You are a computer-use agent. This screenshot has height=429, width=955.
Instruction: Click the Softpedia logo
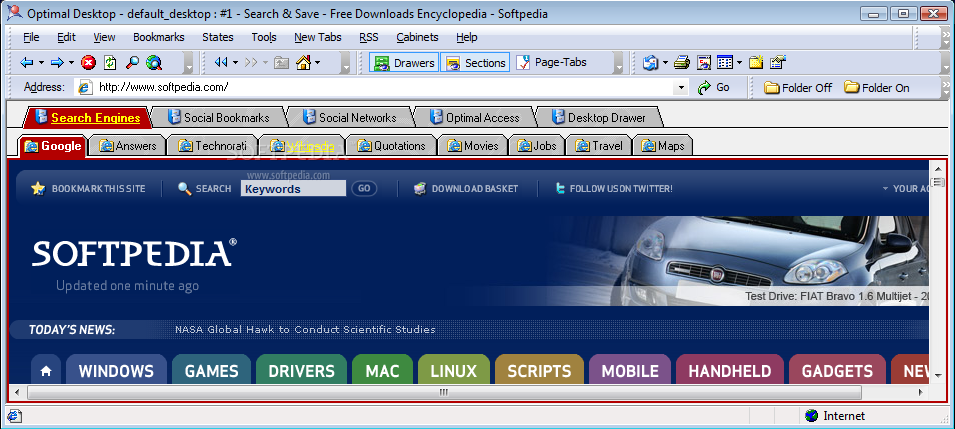coord(134,253)
